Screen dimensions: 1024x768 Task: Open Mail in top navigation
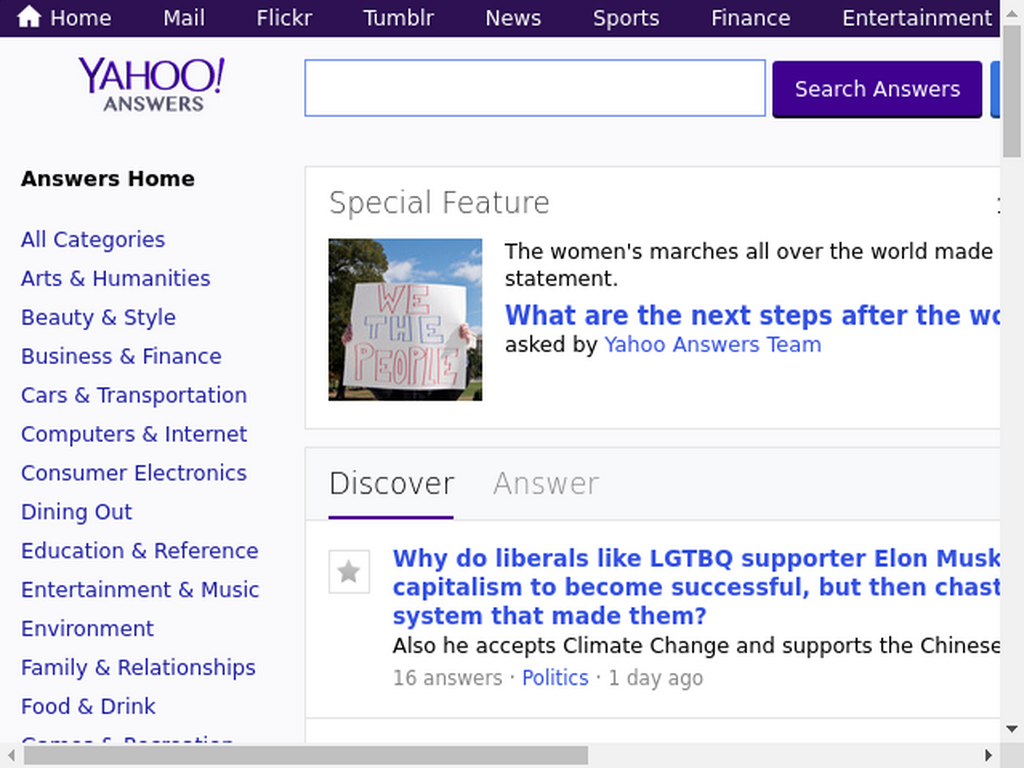pos(184,18)
